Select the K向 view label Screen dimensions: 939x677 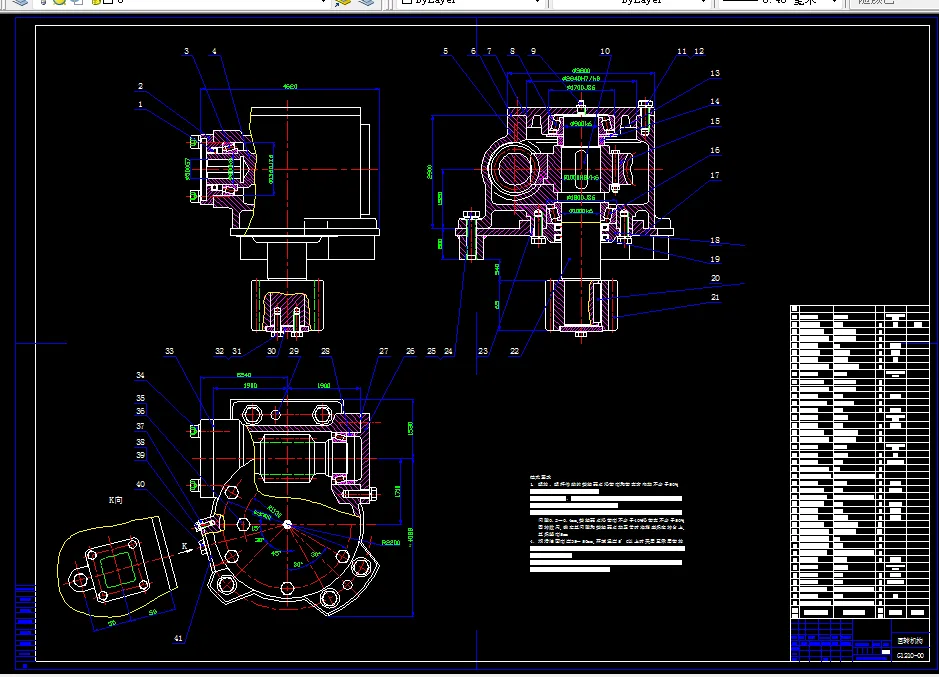pyautogui.click(x=116, y=500)
